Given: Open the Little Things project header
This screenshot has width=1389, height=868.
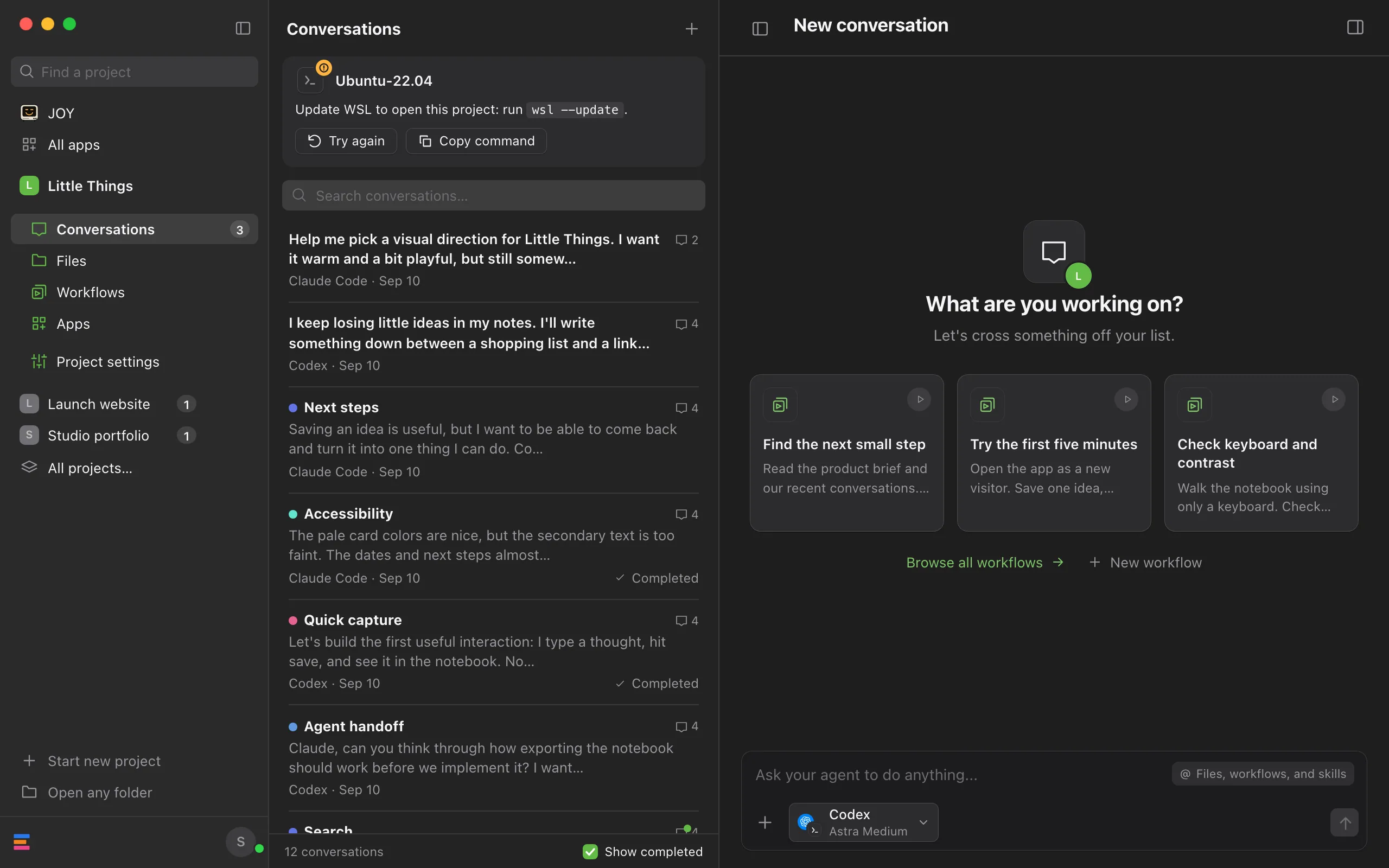Looking at the screenshot, I should (x=90, y=186).
